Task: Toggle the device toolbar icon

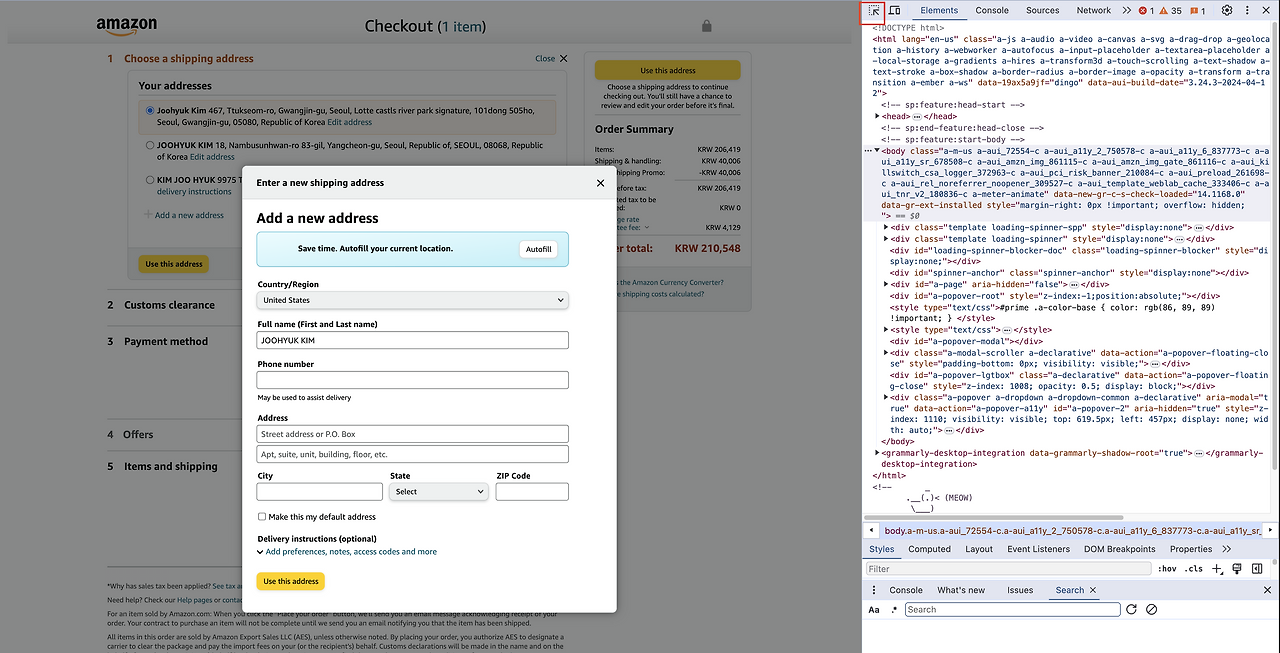Action: [895, 10]
